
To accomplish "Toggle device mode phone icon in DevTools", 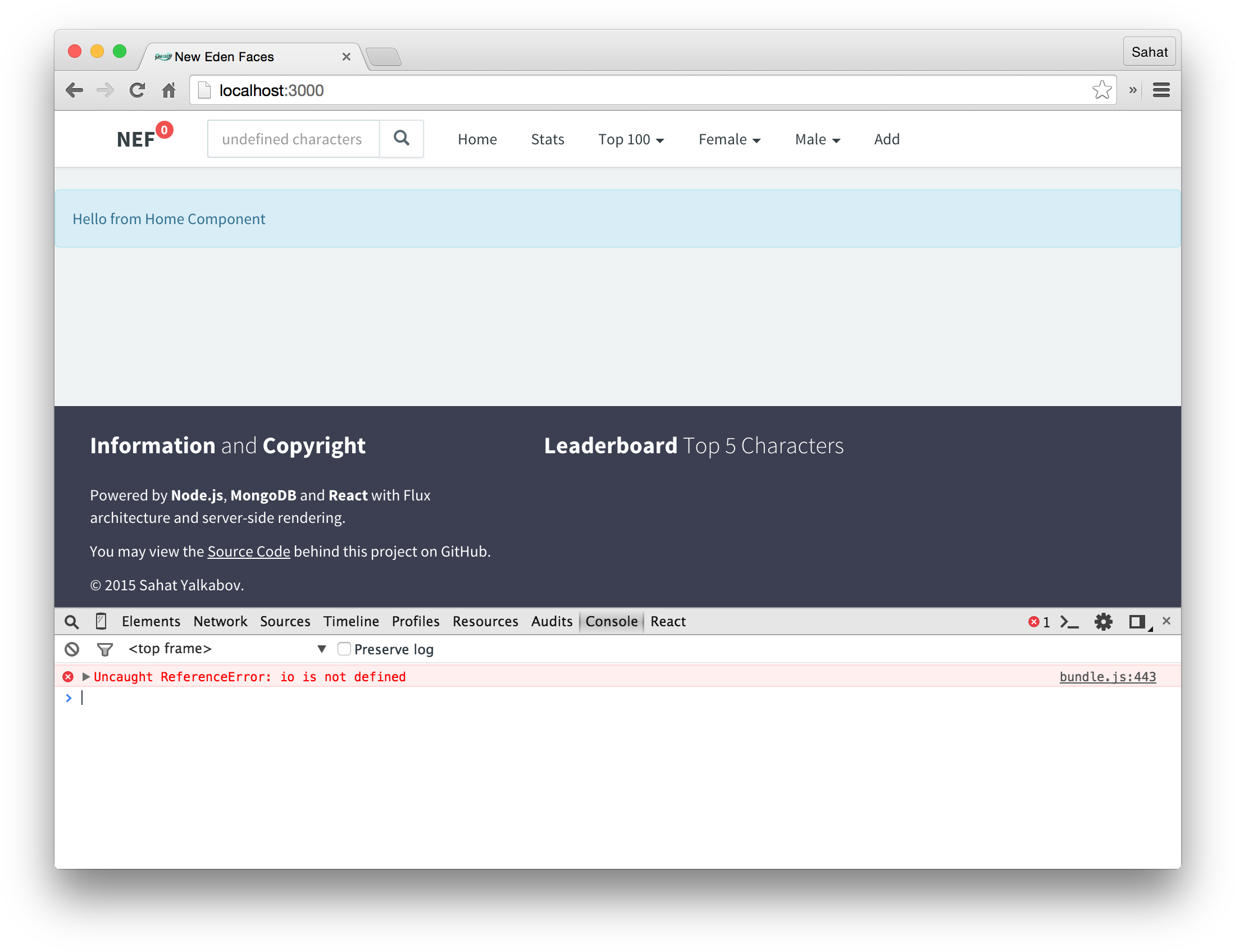I will [101, 621].
